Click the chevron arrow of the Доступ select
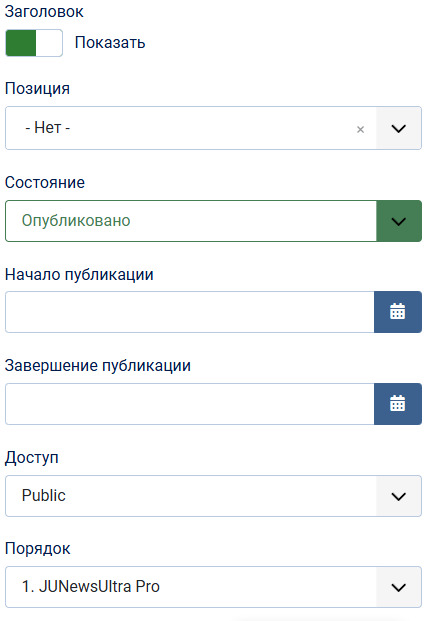Image resolution: width=435 pixels, height=621 pixels. click(x=399, y=496)
